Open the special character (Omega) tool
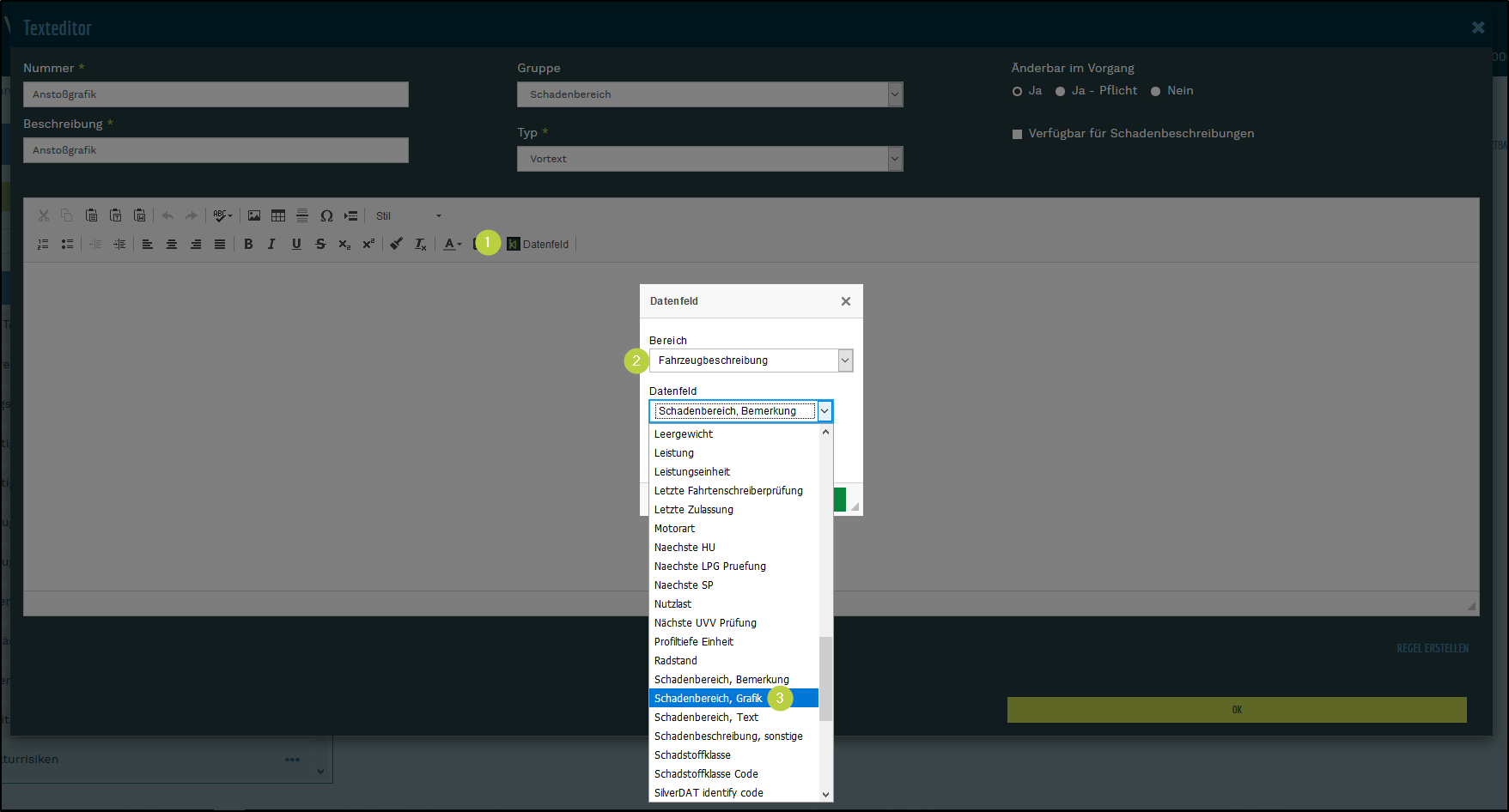1509x812 pixels. [326, 216]
